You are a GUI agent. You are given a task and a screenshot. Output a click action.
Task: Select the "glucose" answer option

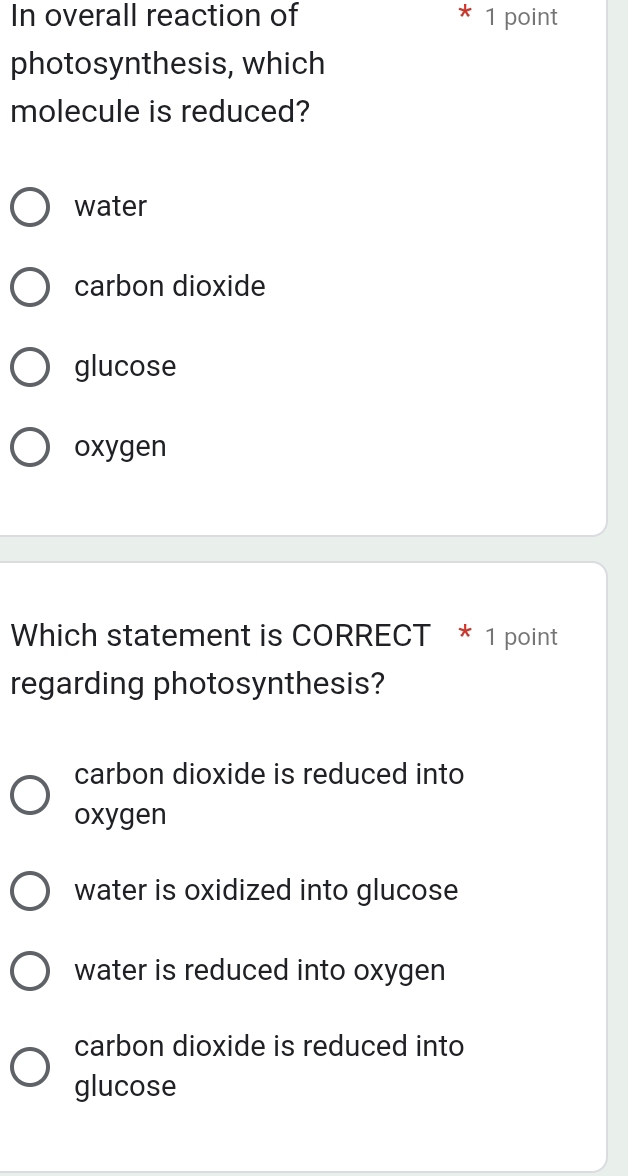30,367
